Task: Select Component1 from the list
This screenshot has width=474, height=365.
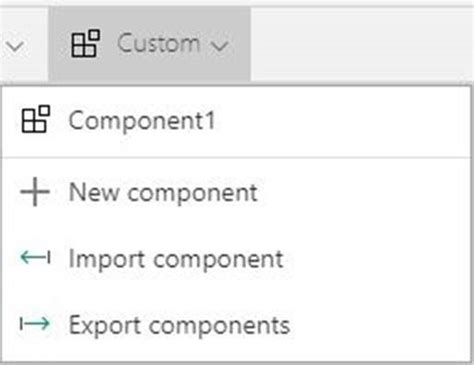Action: tap(237, 120)
